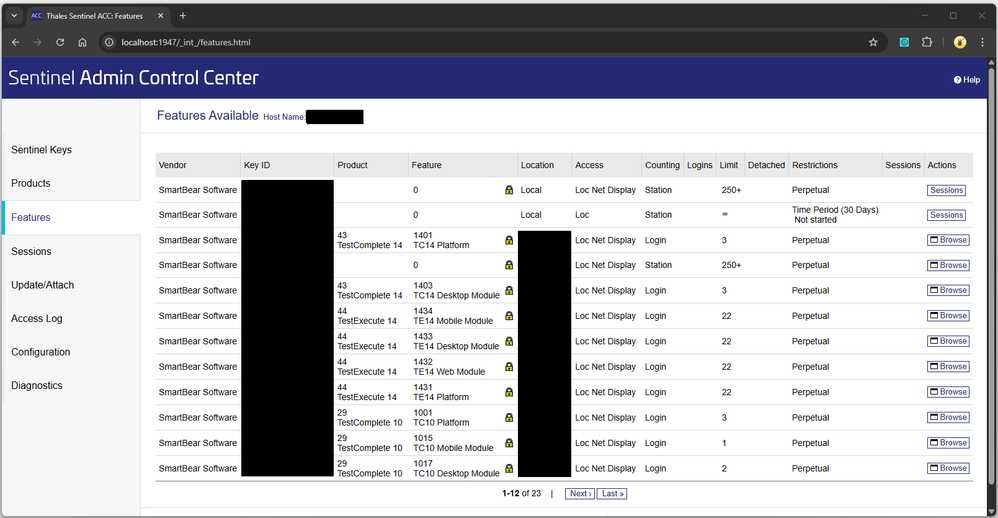998x518 pixels.
Task: Click the lock icon for TE14 Mobile Module
Action: (x=509, y=316)
